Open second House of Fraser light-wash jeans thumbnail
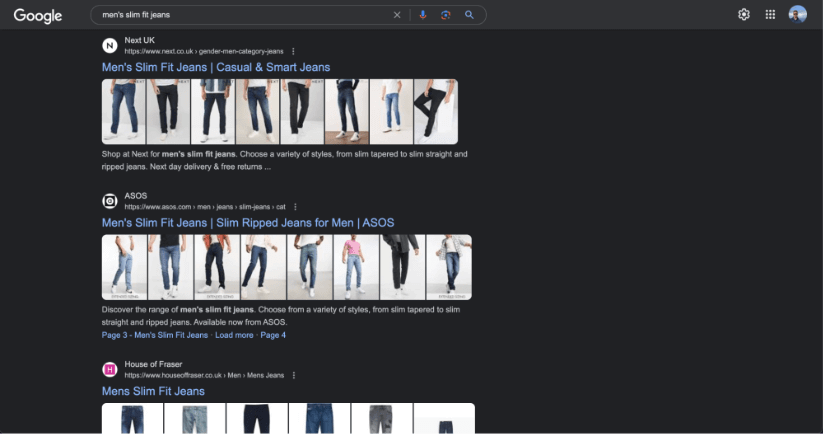823x434 pixels. coord(195,418)
